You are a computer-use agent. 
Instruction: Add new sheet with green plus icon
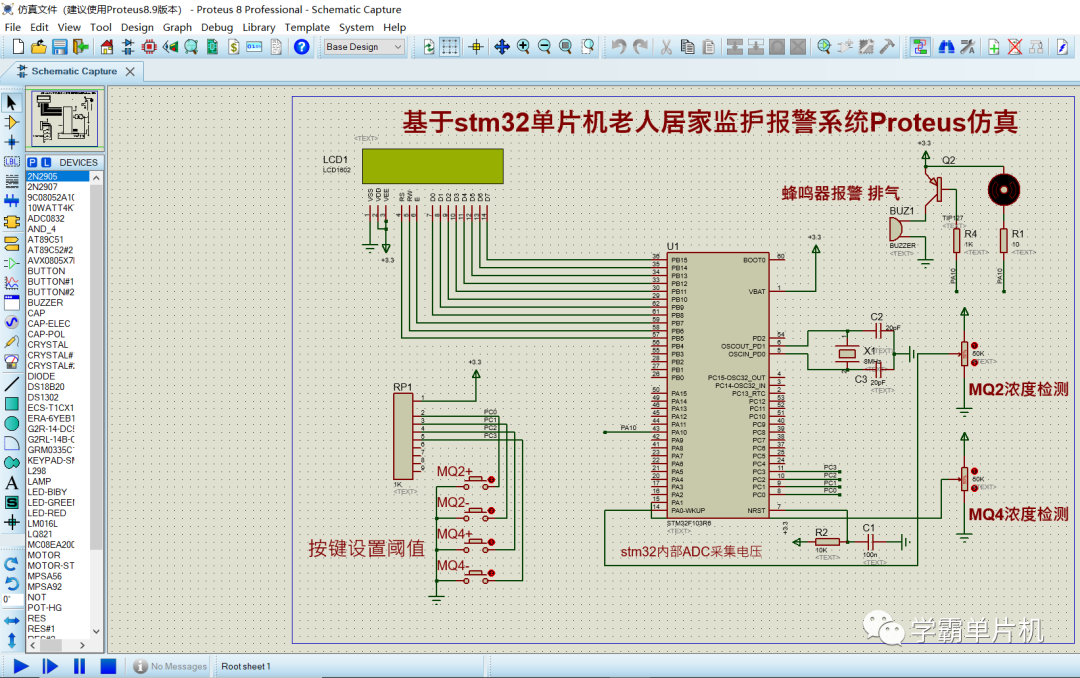click(994, 47)
